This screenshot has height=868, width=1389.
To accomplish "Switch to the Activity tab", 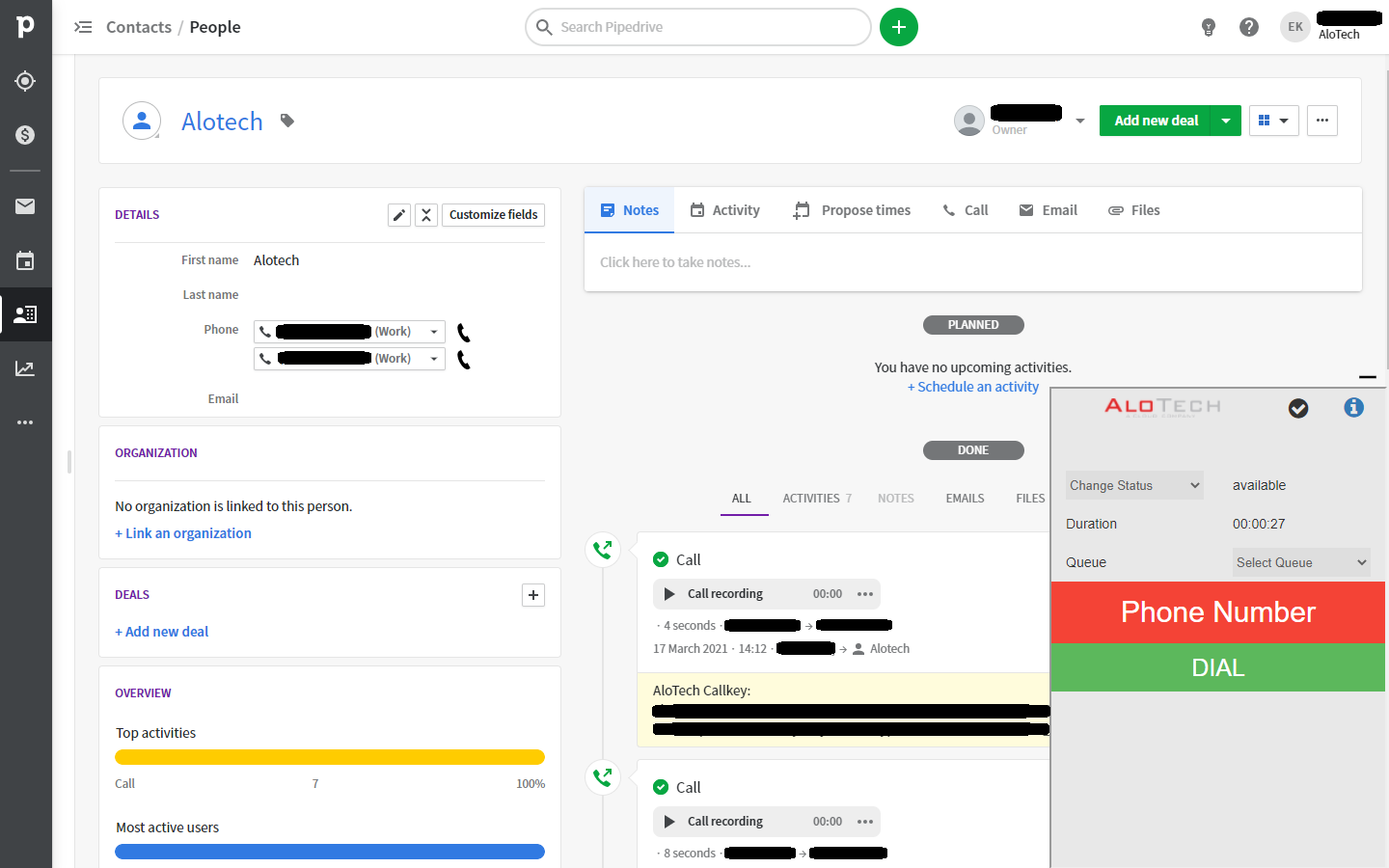I will point(724,210).
